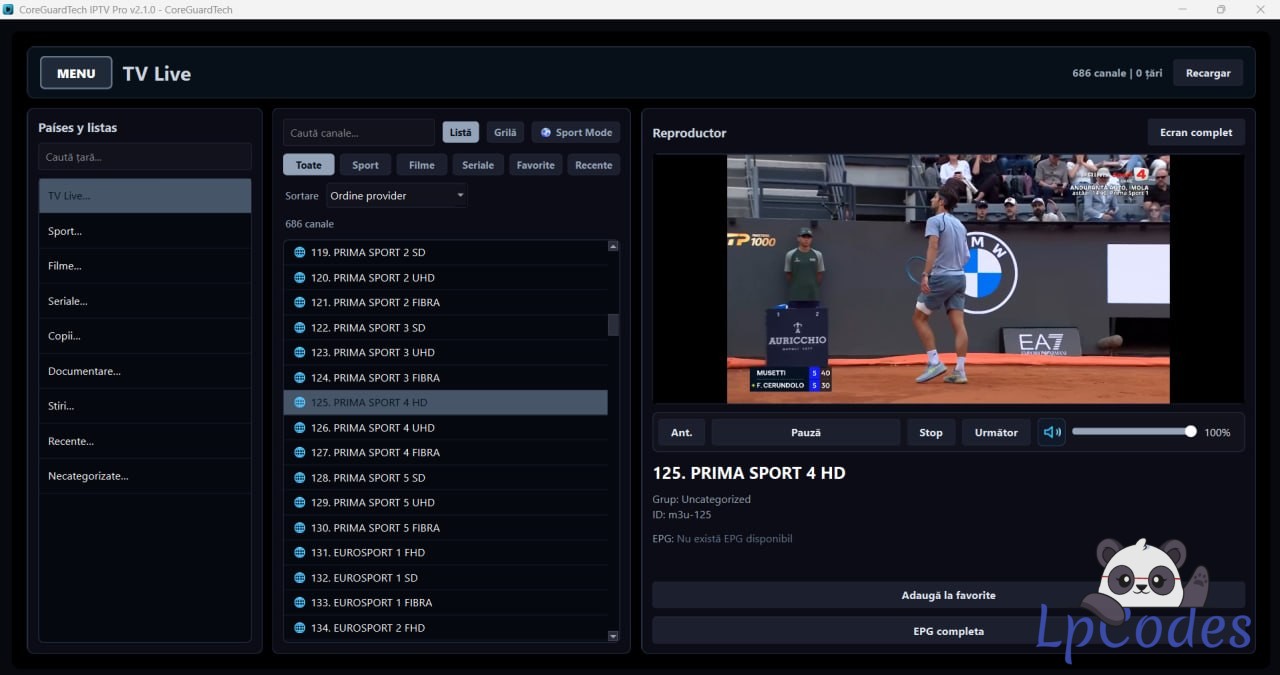Click the globe icon beside 123. PRIMA SPORT 3 UHD
The width and height of the screenshot is (1280, 675).
299,352
